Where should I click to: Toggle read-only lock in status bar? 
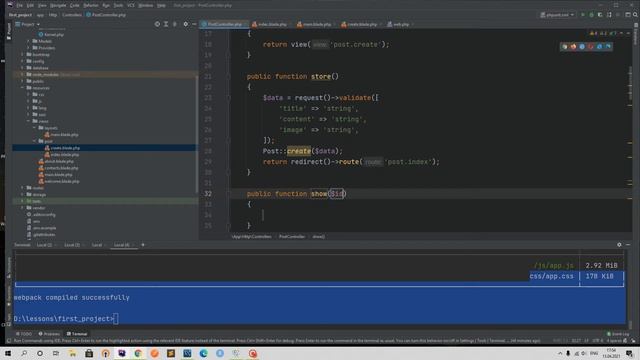pyautogui.click(x=625, y=340)
